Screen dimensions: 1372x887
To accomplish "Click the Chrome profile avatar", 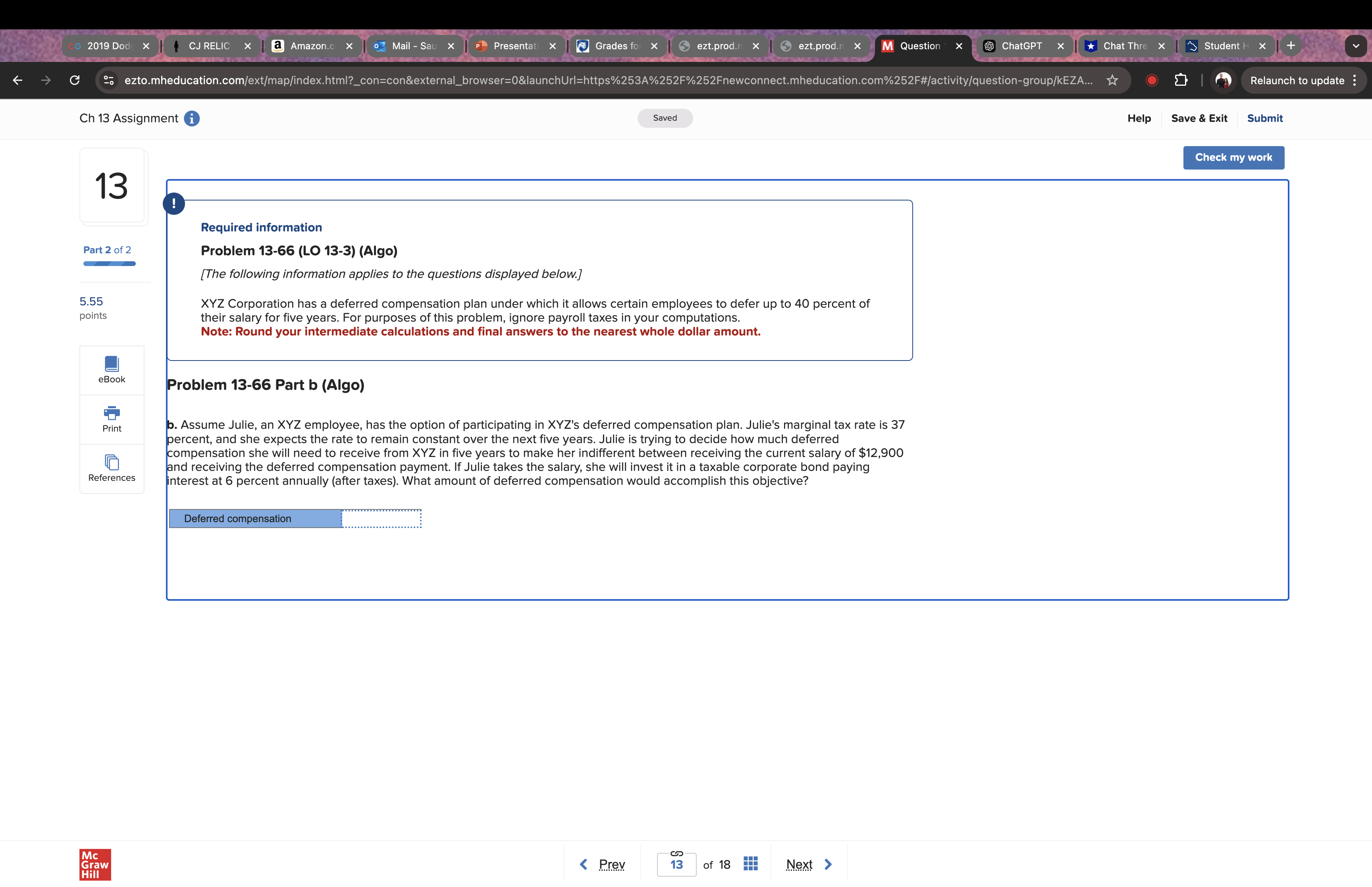I will [1222, 80].
